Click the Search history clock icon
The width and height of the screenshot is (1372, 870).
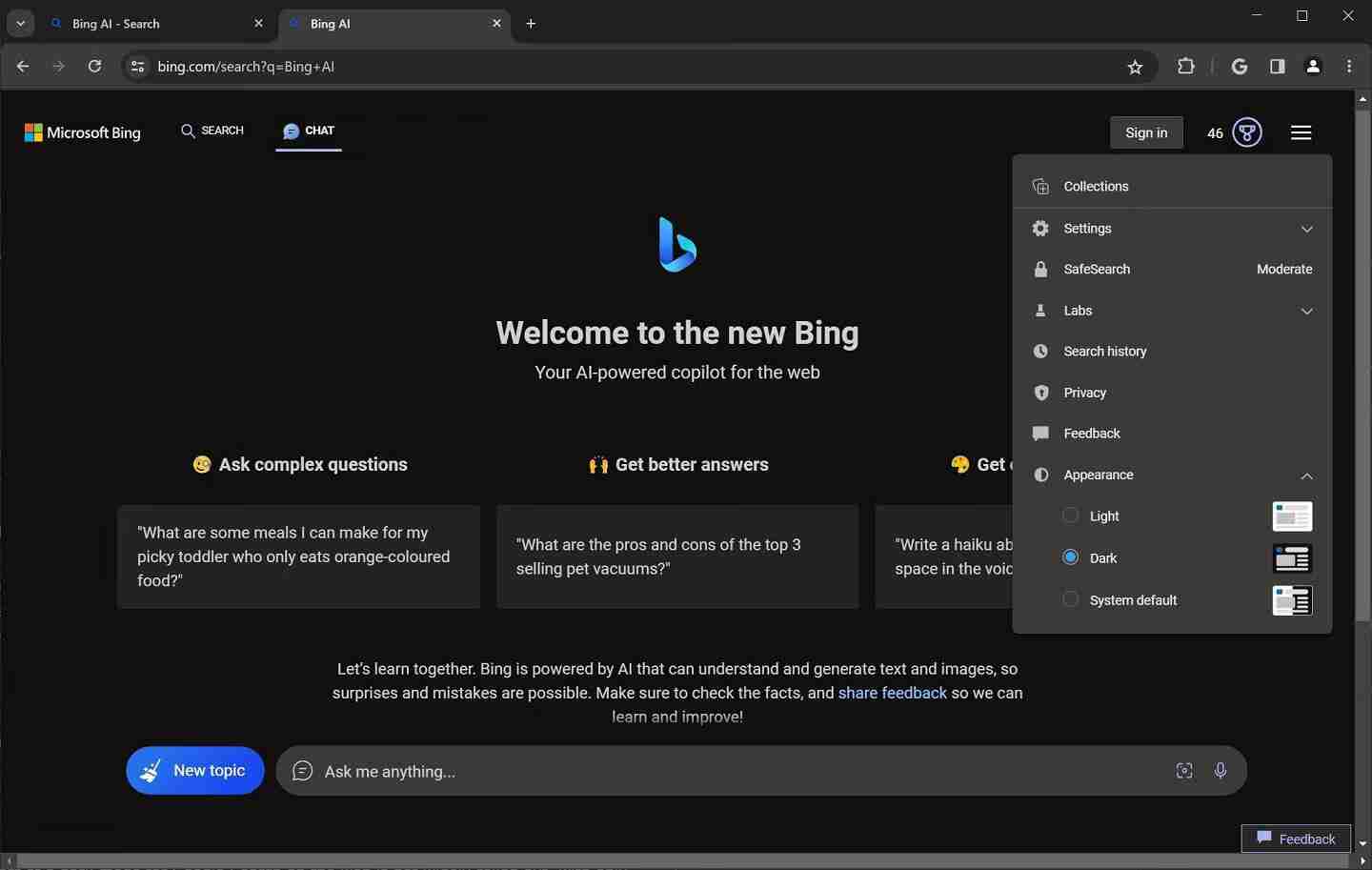click(1040, 351)
